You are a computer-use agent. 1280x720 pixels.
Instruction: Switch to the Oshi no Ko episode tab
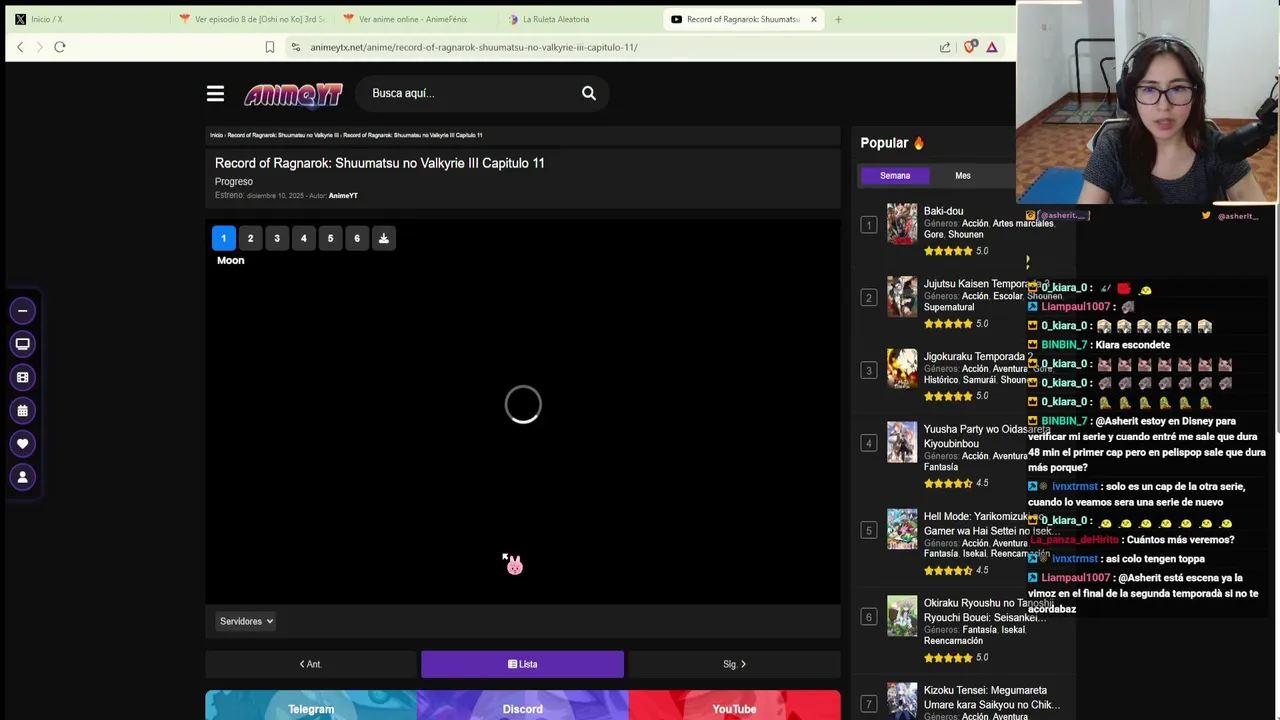[252, 19]
